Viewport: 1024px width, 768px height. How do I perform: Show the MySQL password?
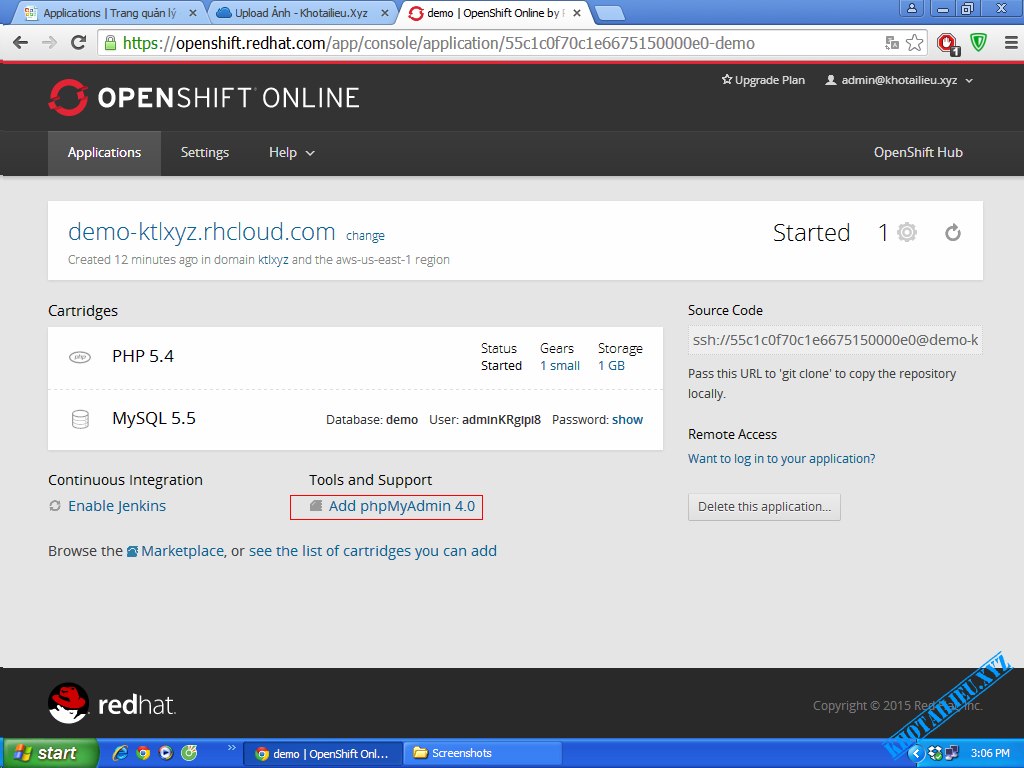(627, 420)
